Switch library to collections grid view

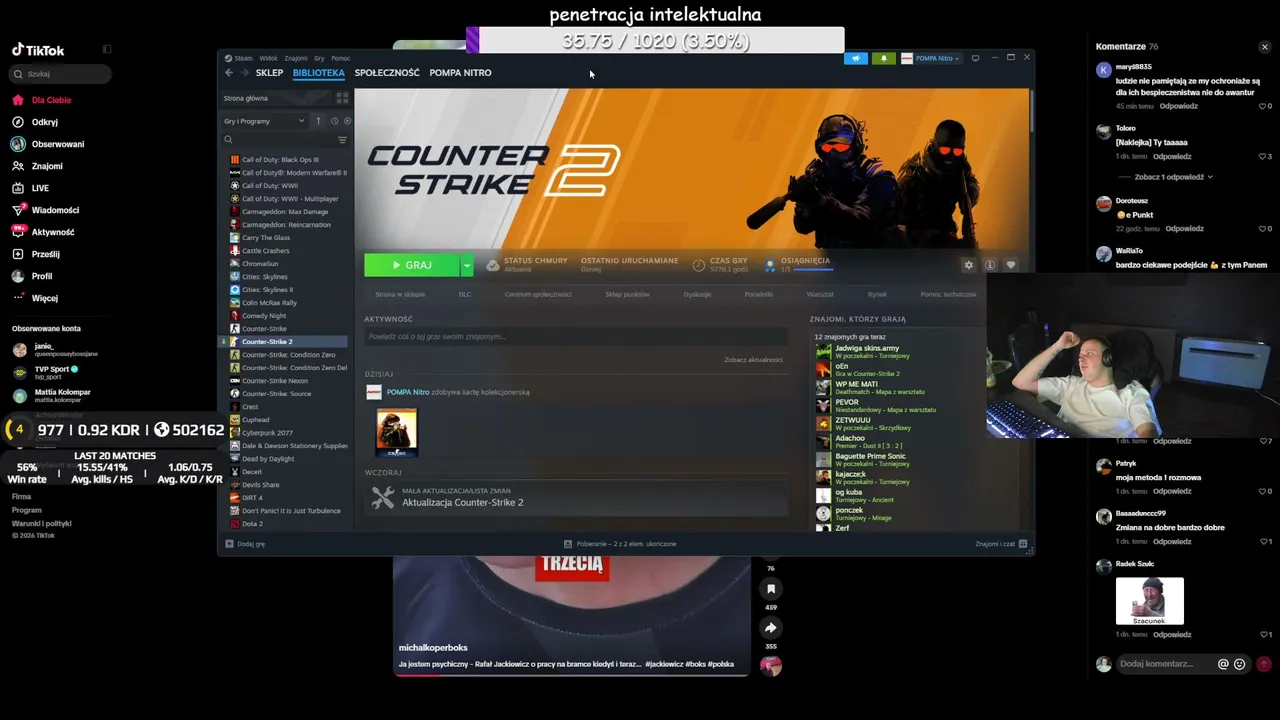tap(342, 98)
